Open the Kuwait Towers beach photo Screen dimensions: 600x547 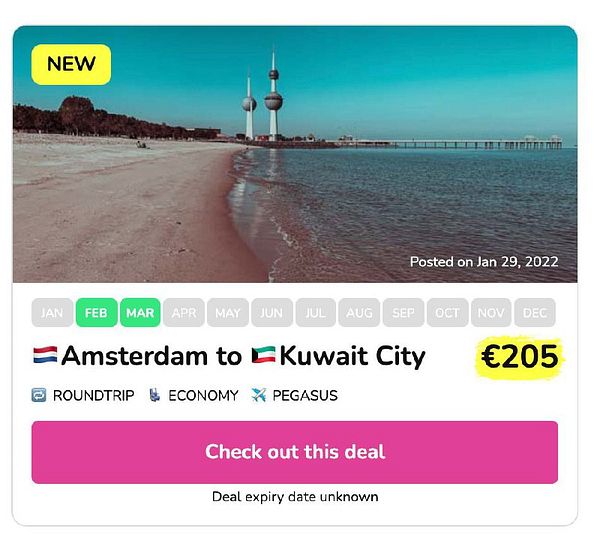click(295, 154)
